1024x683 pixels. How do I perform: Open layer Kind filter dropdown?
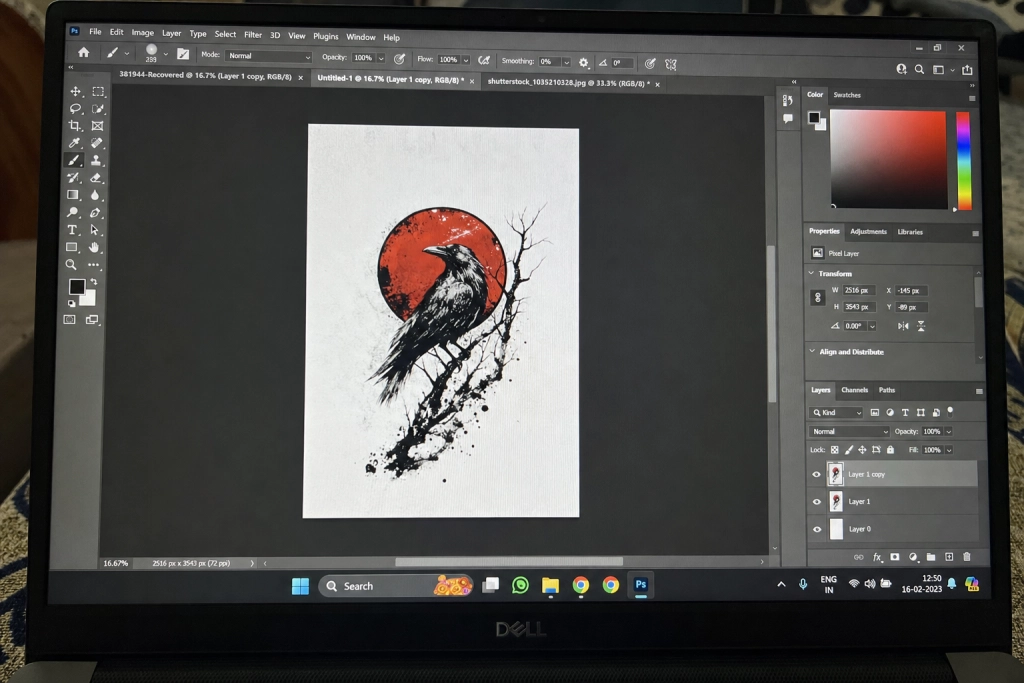click(836, 413)
